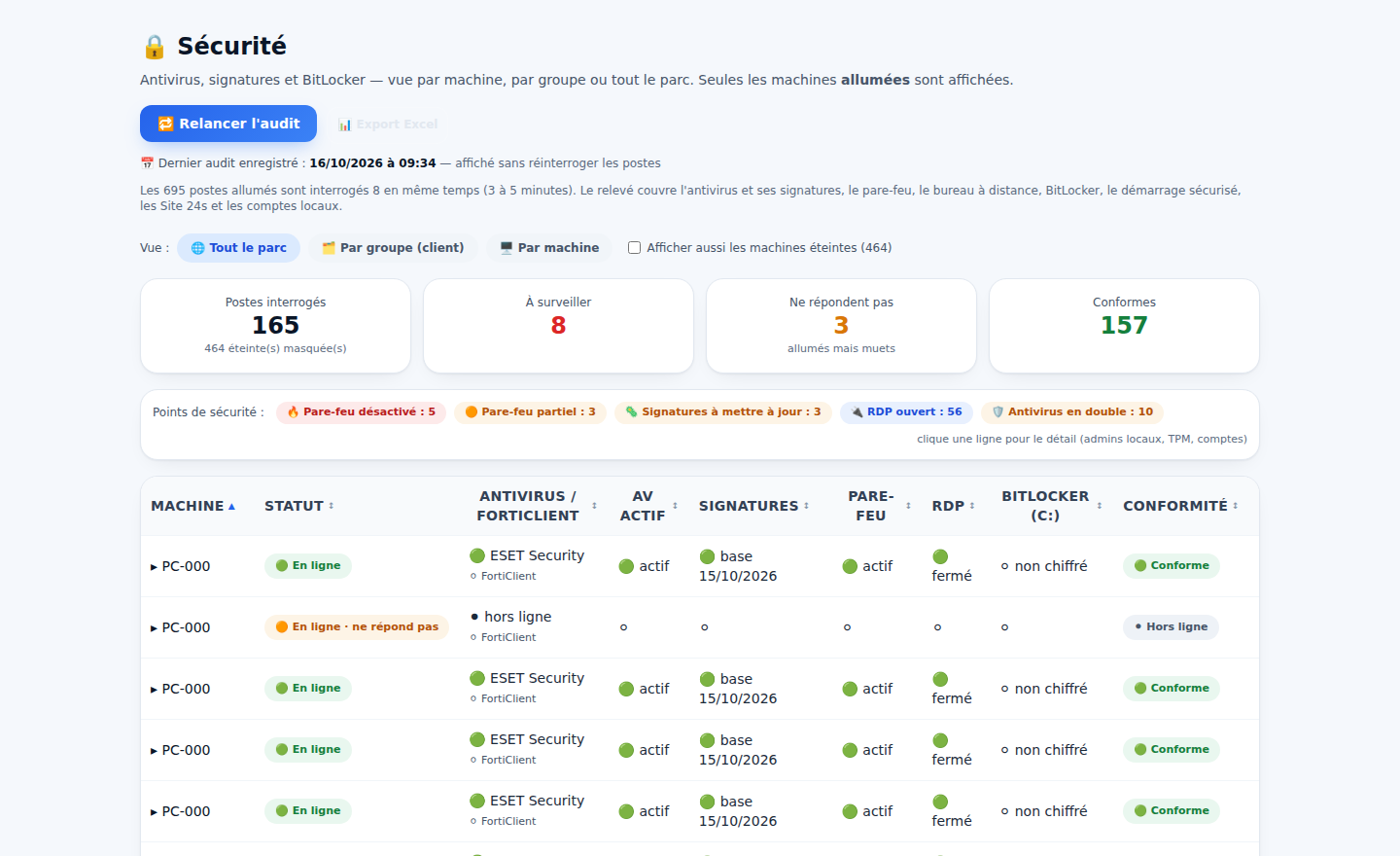Filter by the fire-icon Pare-feu désactivé : 5 chip
Viewport: 1400px width, 856px height.
[x=362, y=412]
